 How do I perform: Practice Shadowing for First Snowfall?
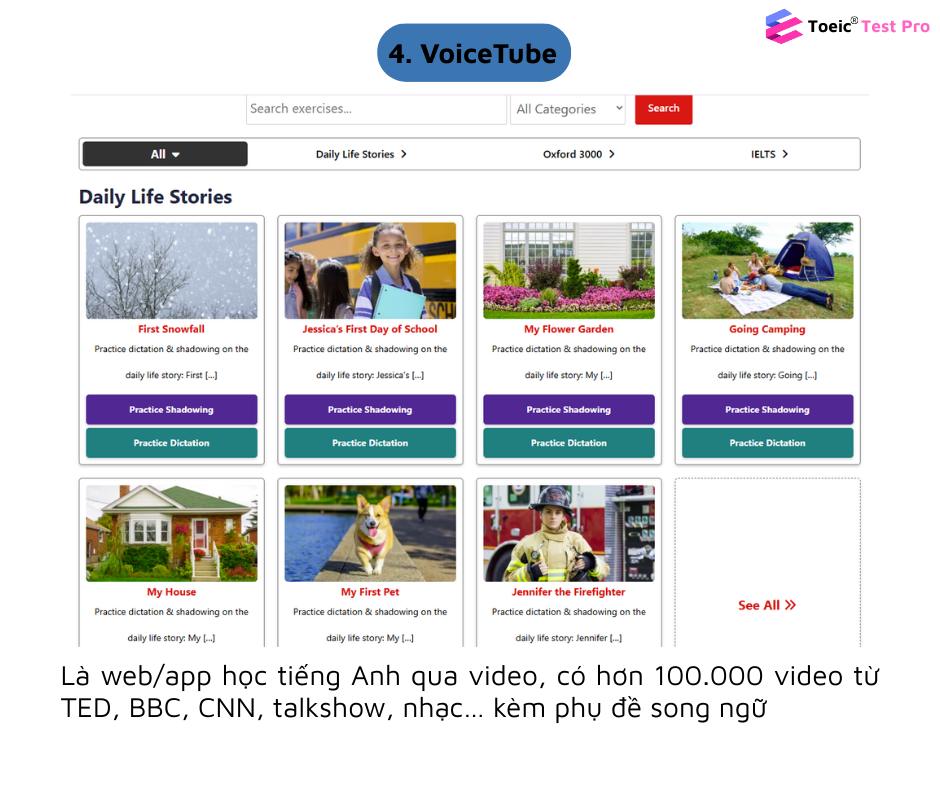point(171,410)
